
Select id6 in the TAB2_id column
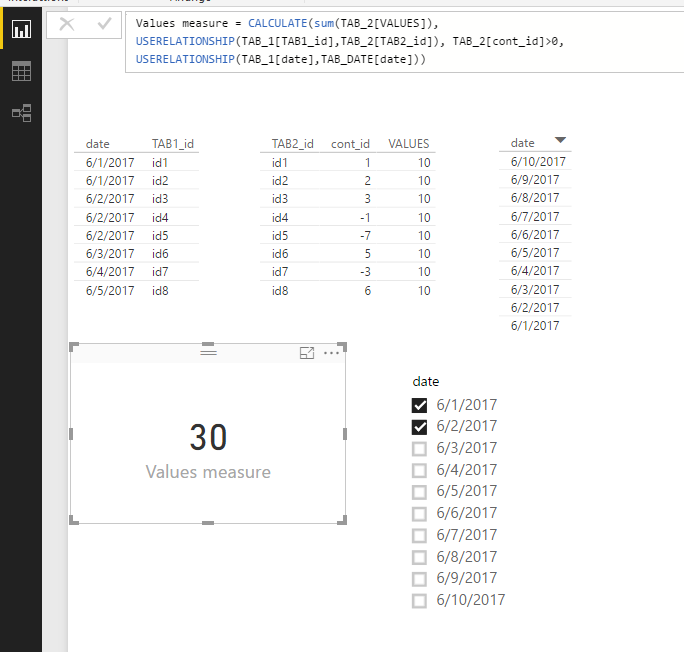[280, 253]
